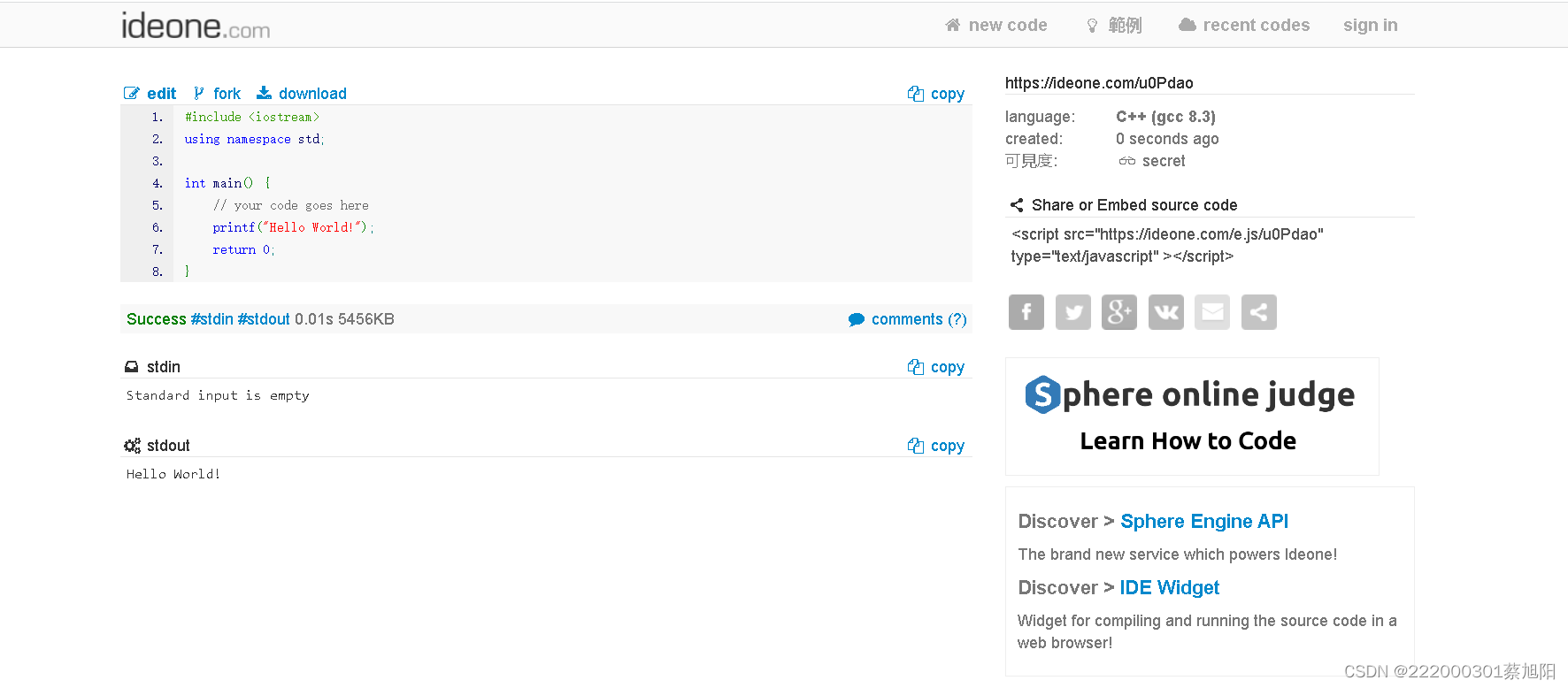Share on Twitter
This screenshot has height=688, width=1568.
click(1073, 312)
